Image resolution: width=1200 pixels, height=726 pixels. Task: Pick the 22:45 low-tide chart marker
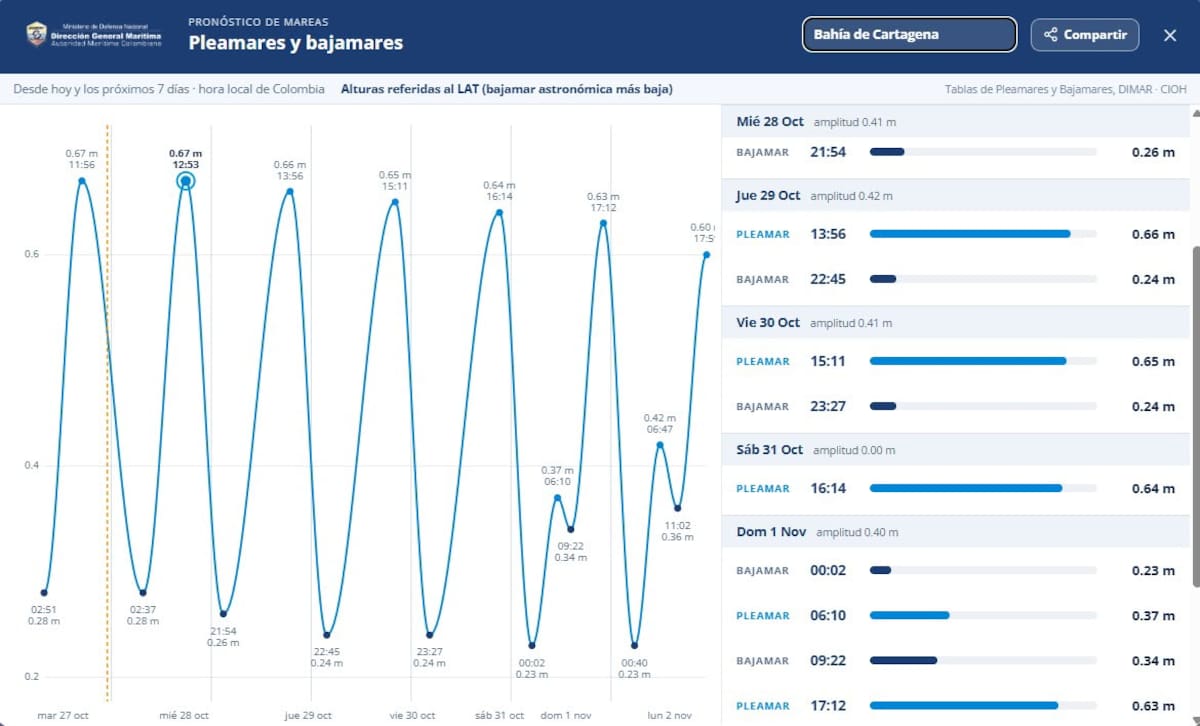coord(326,635)
